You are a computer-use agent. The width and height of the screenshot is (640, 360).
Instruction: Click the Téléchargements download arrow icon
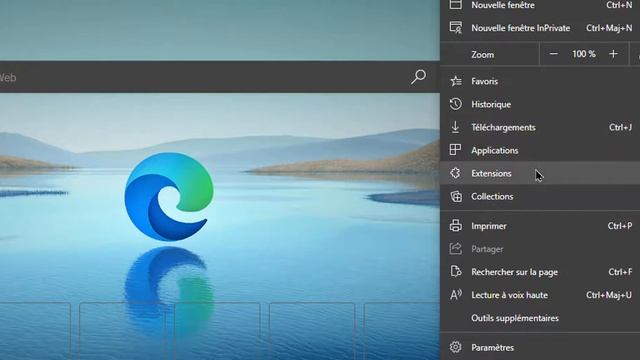[456, 127]
